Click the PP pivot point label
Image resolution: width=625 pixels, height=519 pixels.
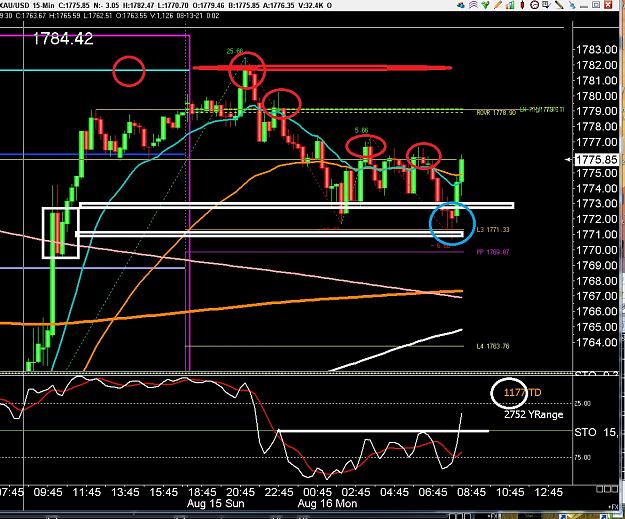(493, 252)
